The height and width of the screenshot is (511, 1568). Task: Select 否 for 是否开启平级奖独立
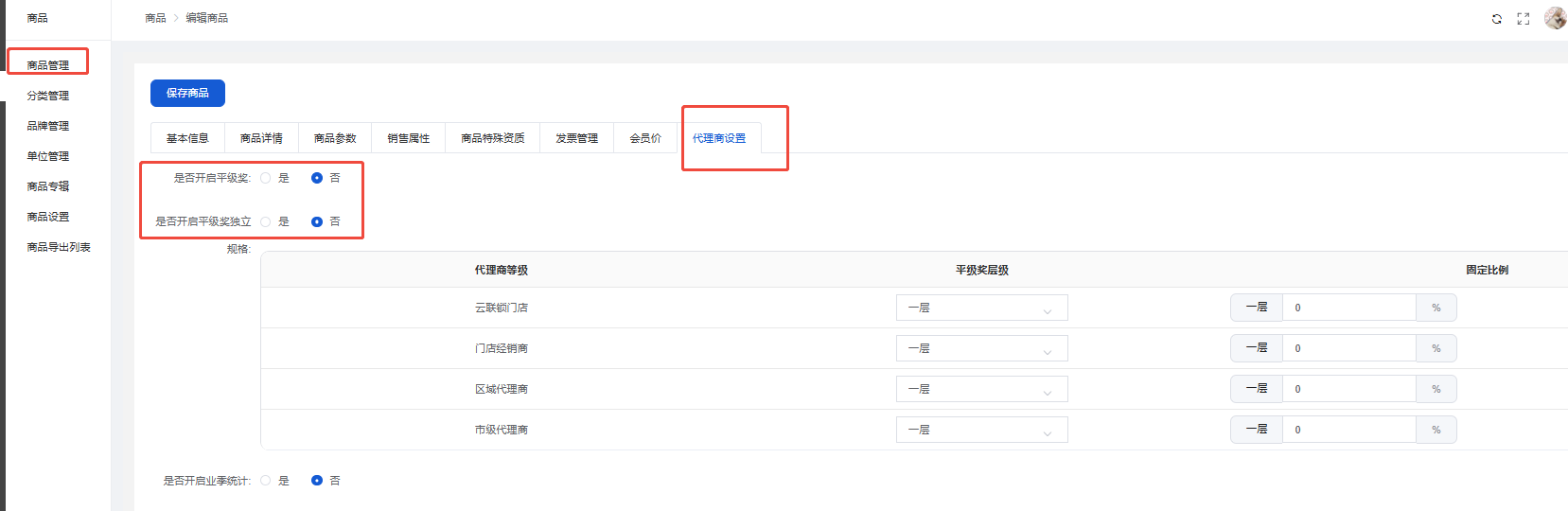click(x=317, y=221)
